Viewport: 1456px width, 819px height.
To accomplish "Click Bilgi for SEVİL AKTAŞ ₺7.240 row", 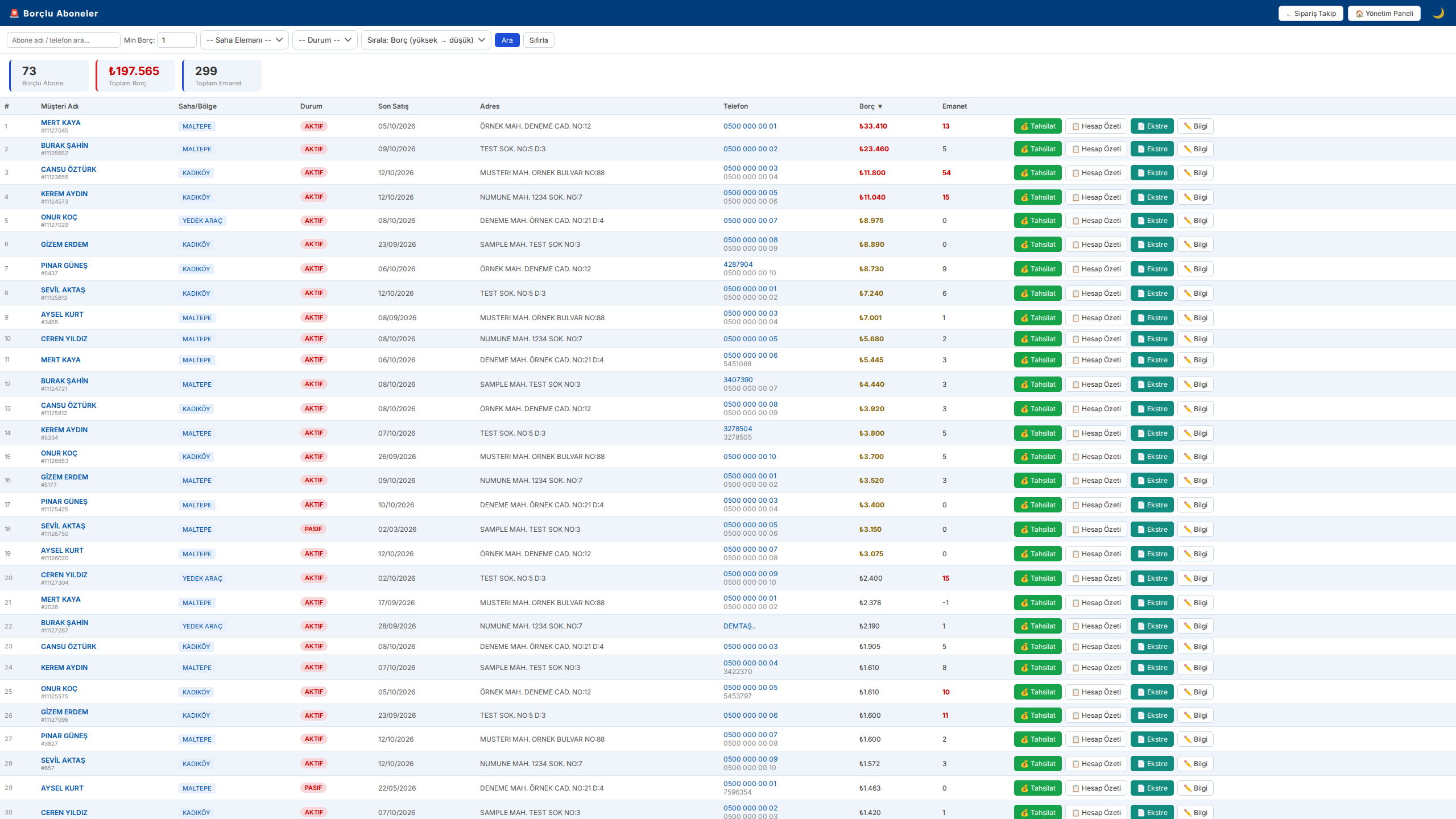I will (x=1195, y=293).
